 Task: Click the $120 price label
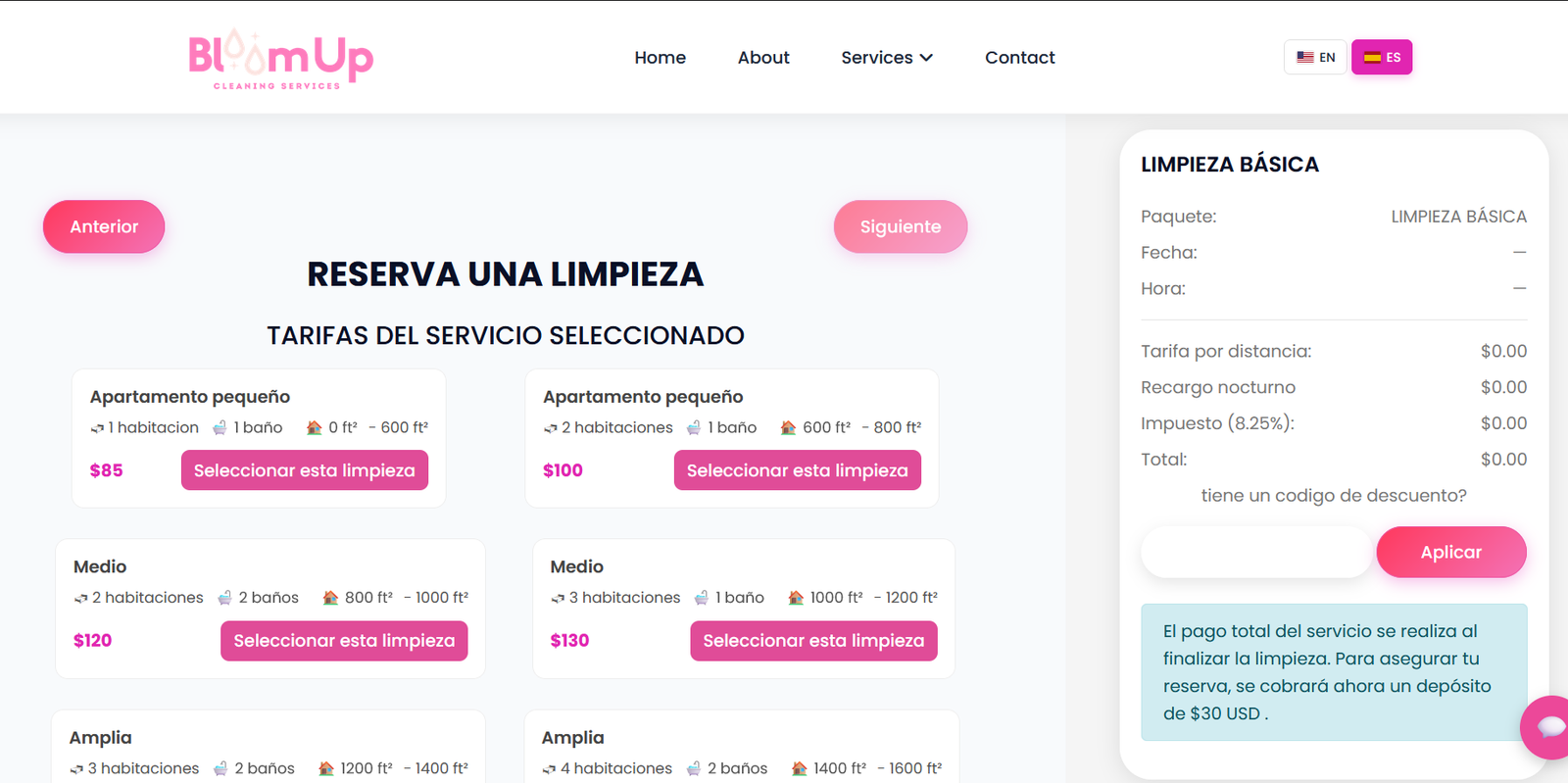pyautogui.click(x=92, y=641)
